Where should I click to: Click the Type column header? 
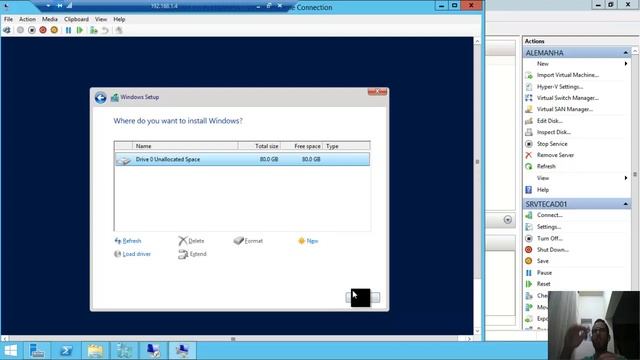[346, 146]
